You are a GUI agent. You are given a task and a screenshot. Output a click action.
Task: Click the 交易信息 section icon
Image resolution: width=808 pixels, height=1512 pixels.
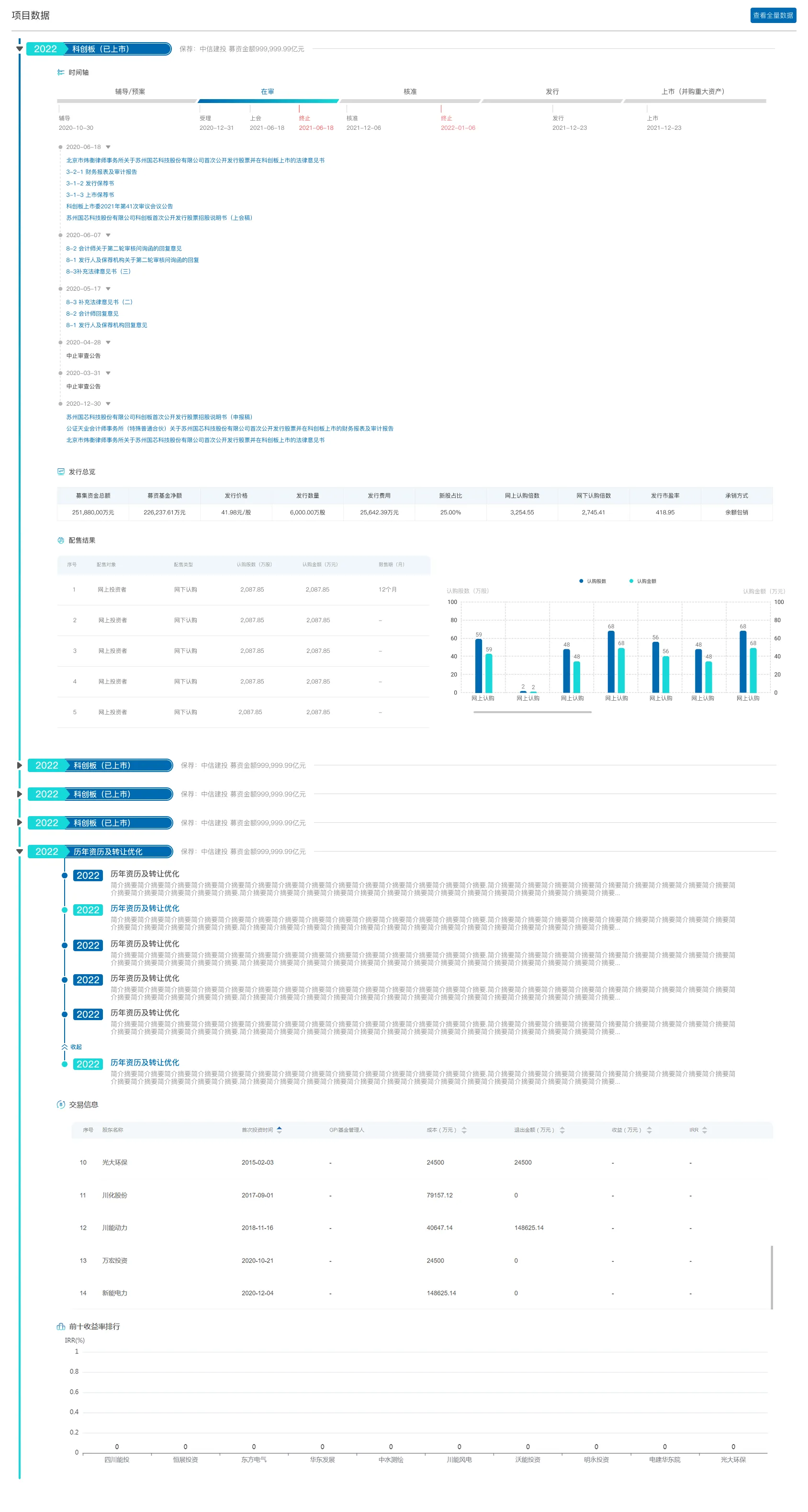coord(60,1104)
